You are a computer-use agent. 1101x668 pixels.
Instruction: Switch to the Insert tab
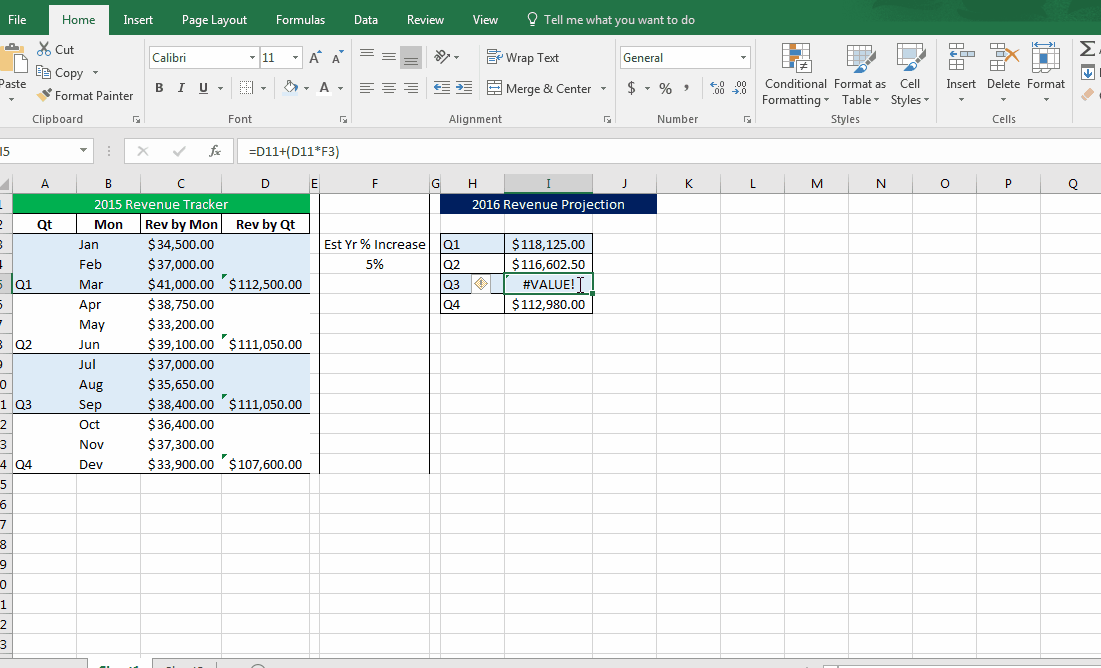[x=138, y=20]
